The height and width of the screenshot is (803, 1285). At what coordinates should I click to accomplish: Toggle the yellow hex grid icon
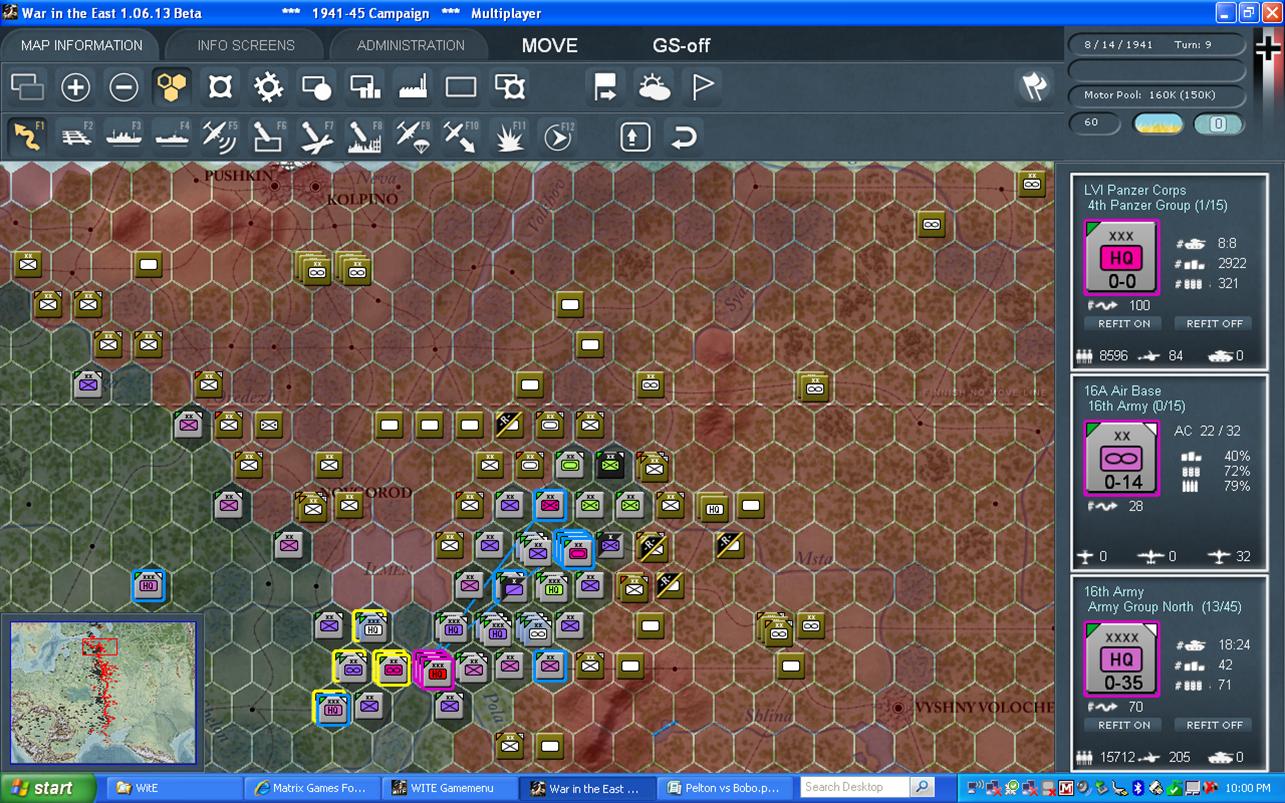click(x=172, y=88)
